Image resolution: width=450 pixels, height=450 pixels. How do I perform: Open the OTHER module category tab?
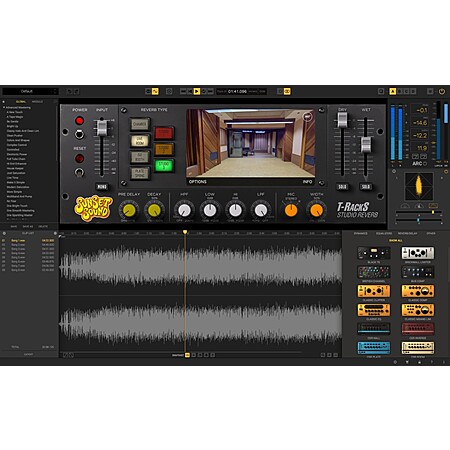tap(431, 233)
